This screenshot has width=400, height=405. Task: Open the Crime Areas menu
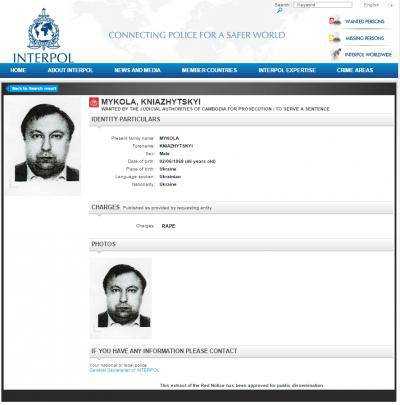[355, 70]
